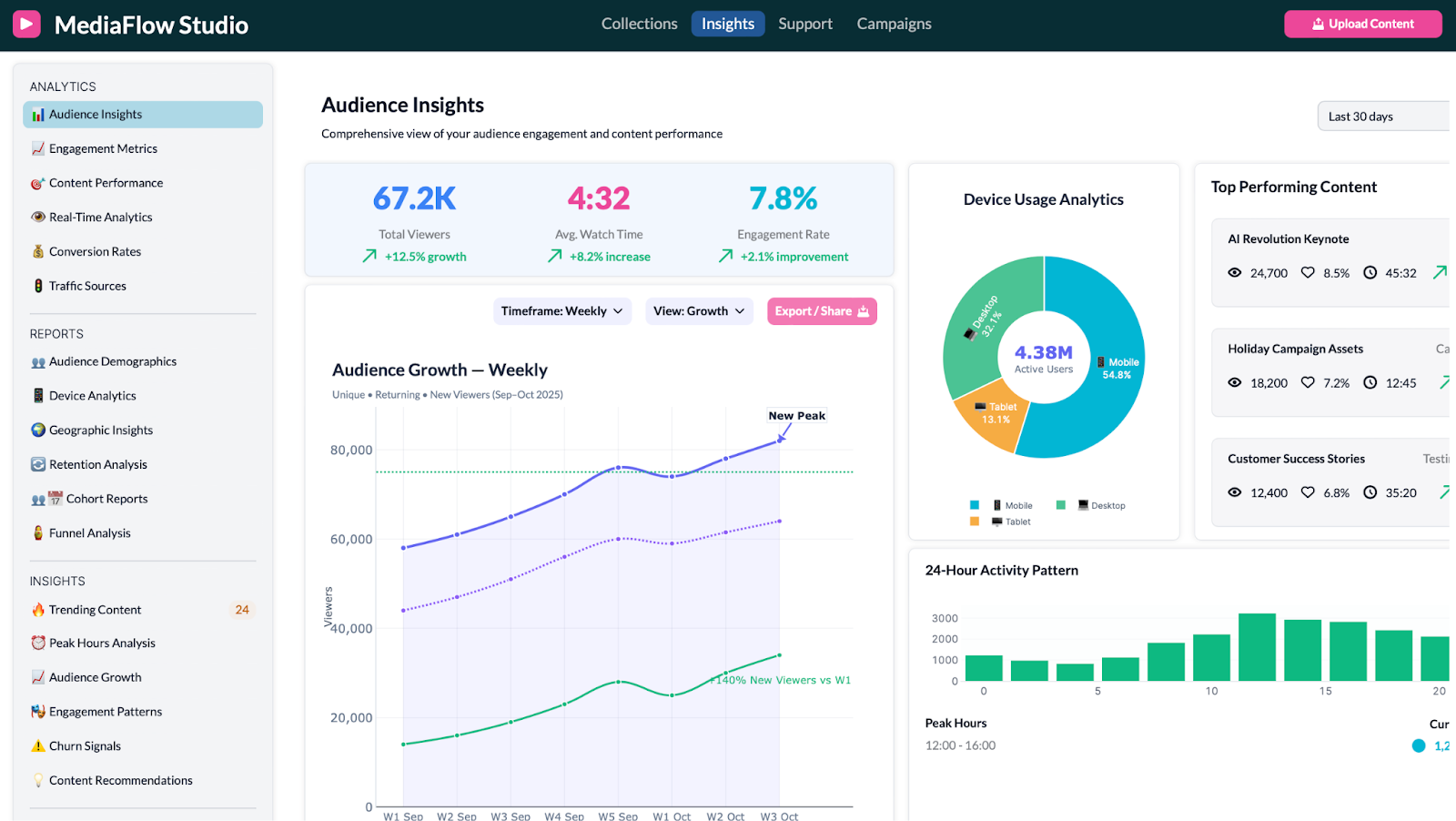Viewport: 1456px width, 821px height.
Task: Switch to the Collections tab
Action: coord(639,24)
